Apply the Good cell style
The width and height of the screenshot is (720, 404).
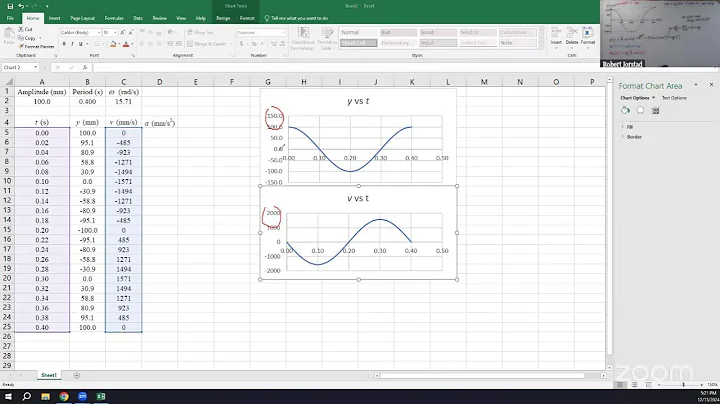438,33
